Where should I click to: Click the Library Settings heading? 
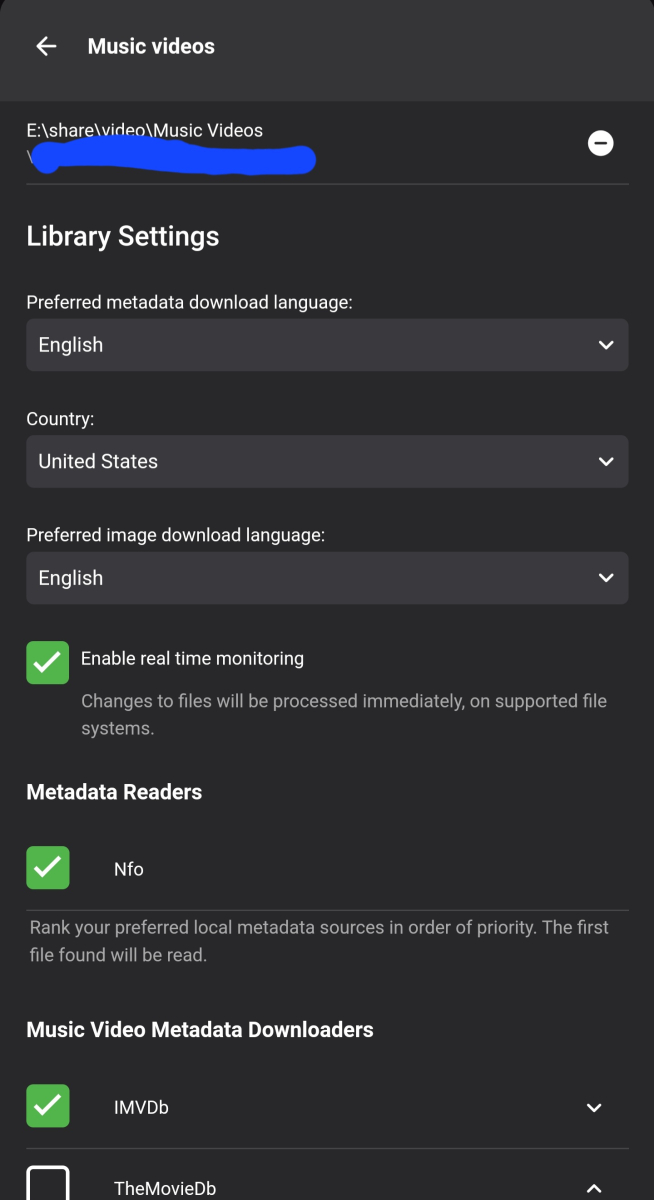click(x=123, y=236)
